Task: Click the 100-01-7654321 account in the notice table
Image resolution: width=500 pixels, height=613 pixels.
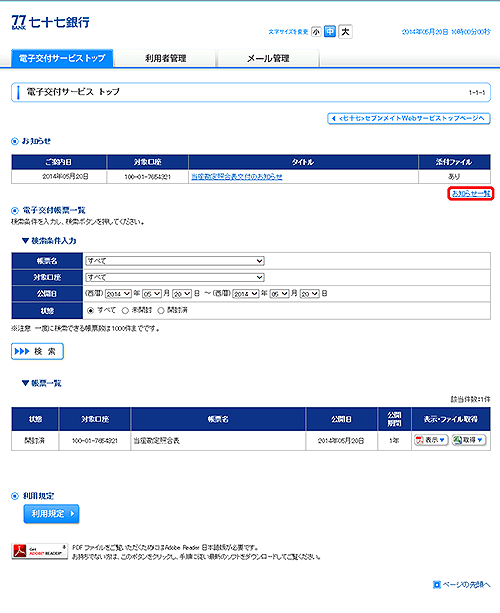Action: [147, 177]
